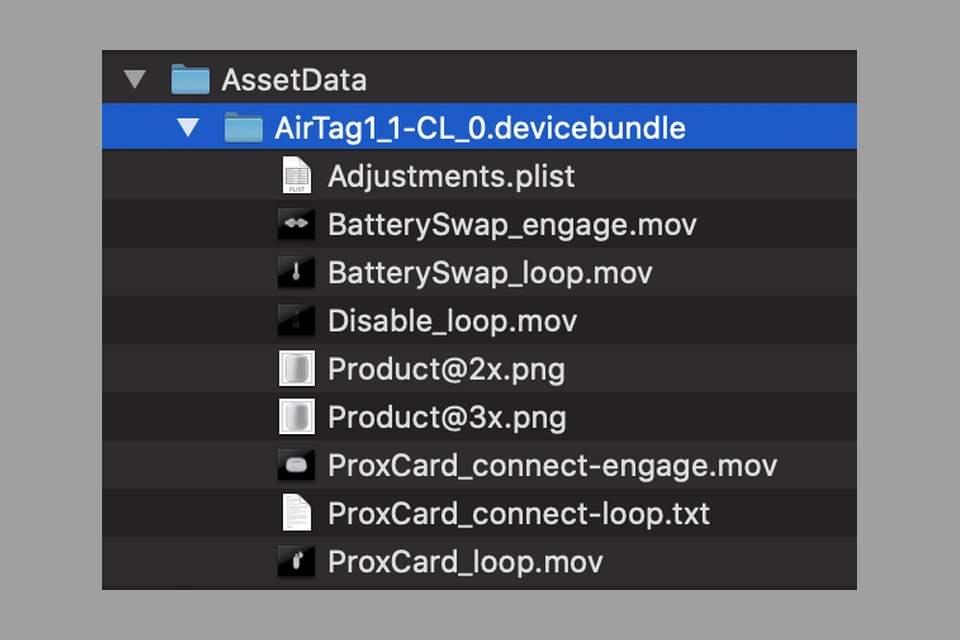Viewport: 960px width, 640px height.
Task: Select Disable_loop.mov file name
Action: click(452, 321)
